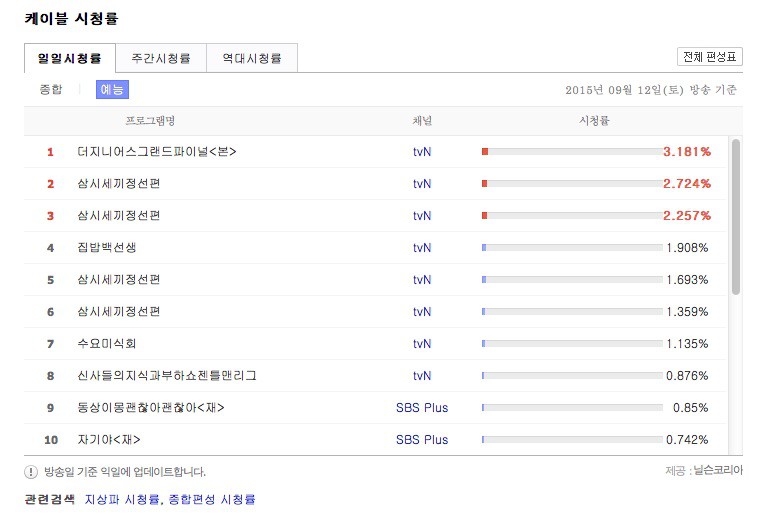Click the 전체 편성표 button
The height and width of the screenshot is (514, 767).
coord(709,56)
